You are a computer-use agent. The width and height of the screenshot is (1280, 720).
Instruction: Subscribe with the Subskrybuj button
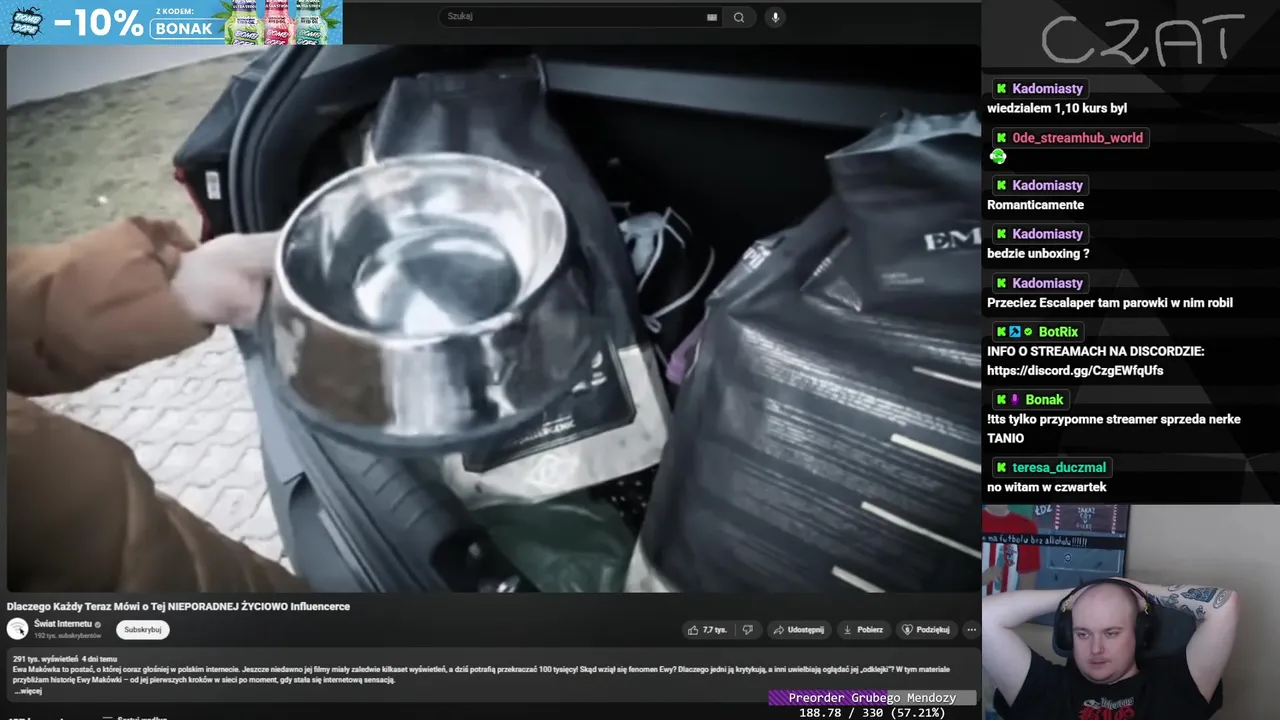pos(143,630)
